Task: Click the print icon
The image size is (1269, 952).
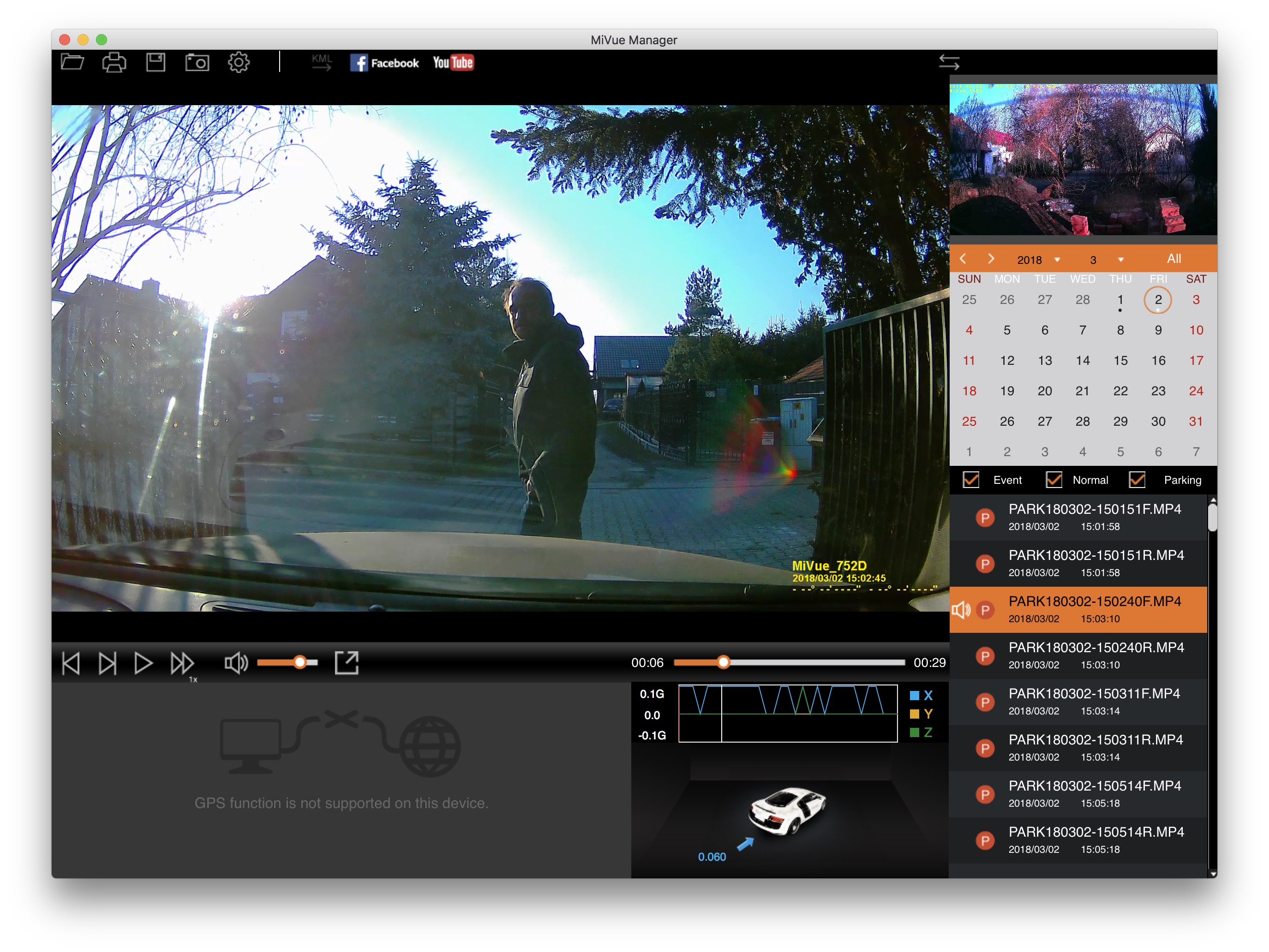Action: 114,62
